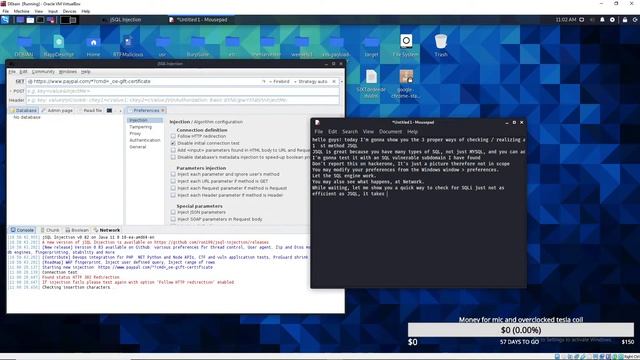Toggle Disable database's metadata injection checkbox
The image size is (640, 360).
173,157
